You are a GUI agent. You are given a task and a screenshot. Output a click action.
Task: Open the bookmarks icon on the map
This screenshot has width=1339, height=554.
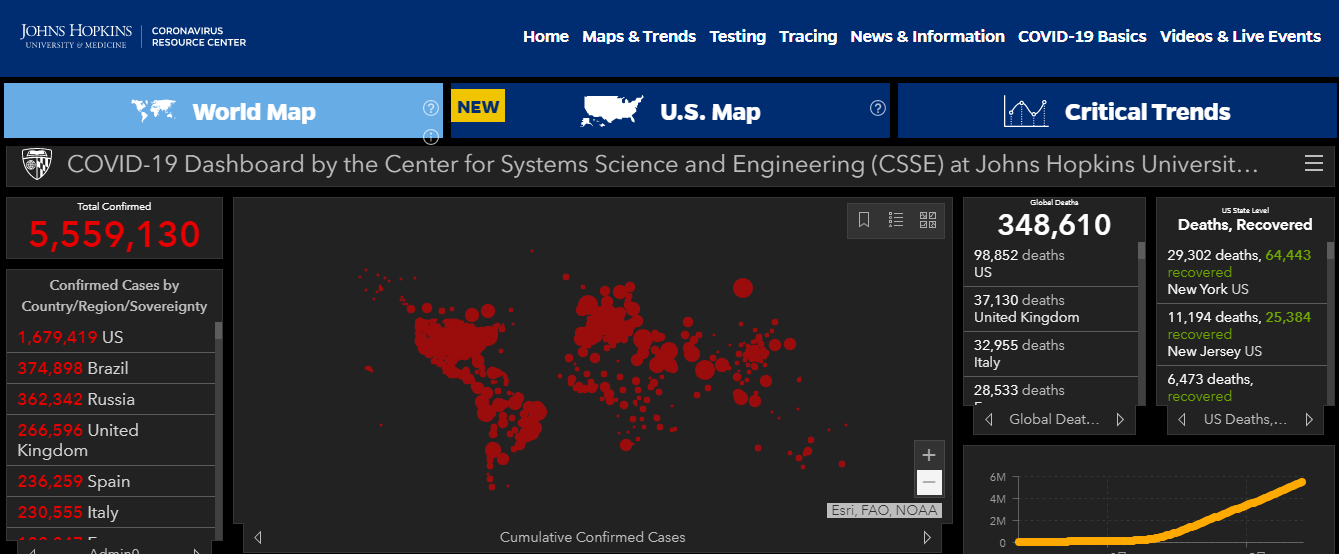coord(865,220)
